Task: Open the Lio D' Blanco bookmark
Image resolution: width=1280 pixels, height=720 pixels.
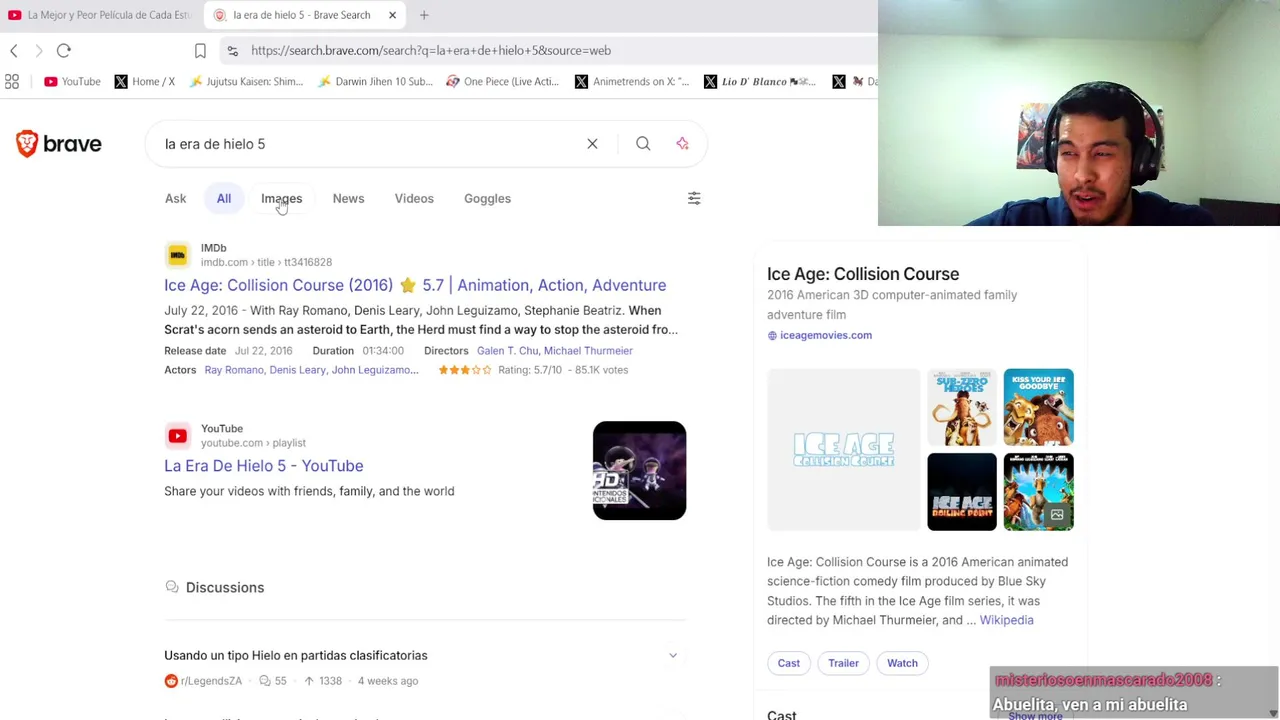Action: [x=760, y=82]
